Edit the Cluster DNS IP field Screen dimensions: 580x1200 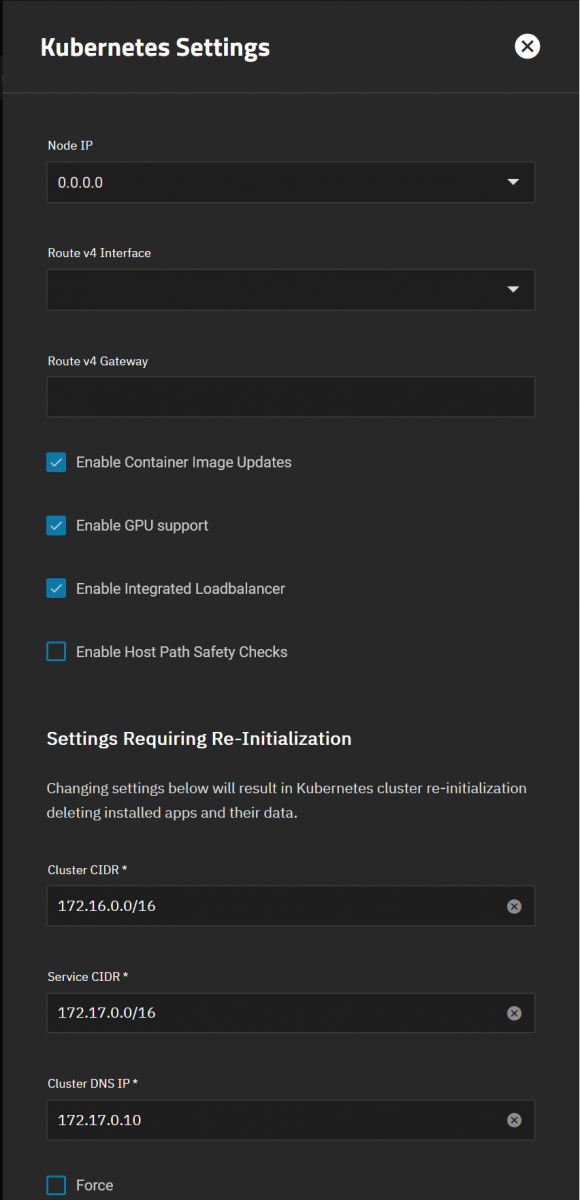click(275, 1120)
